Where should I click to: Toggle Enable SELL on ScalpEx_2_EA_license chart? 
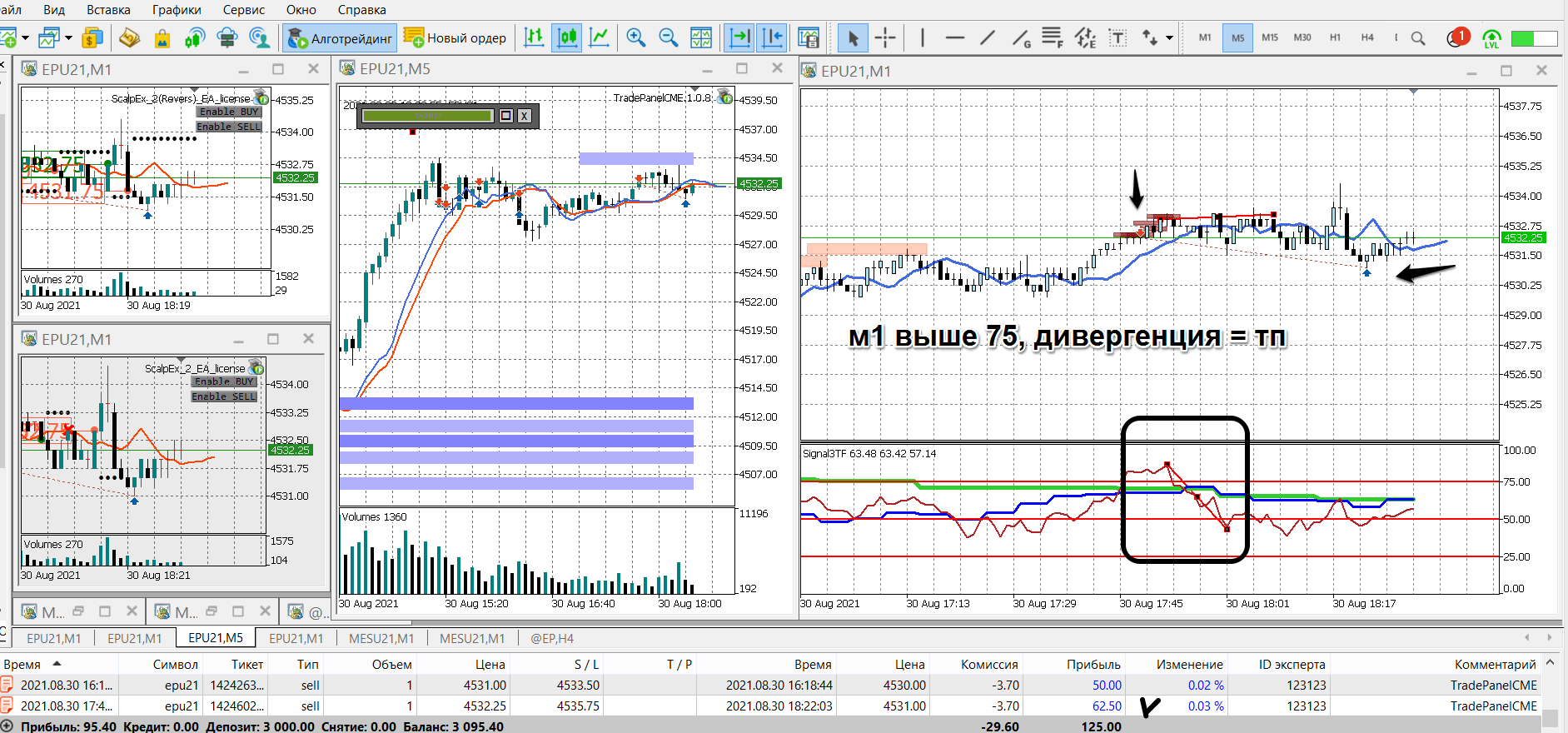coord(224,396)
